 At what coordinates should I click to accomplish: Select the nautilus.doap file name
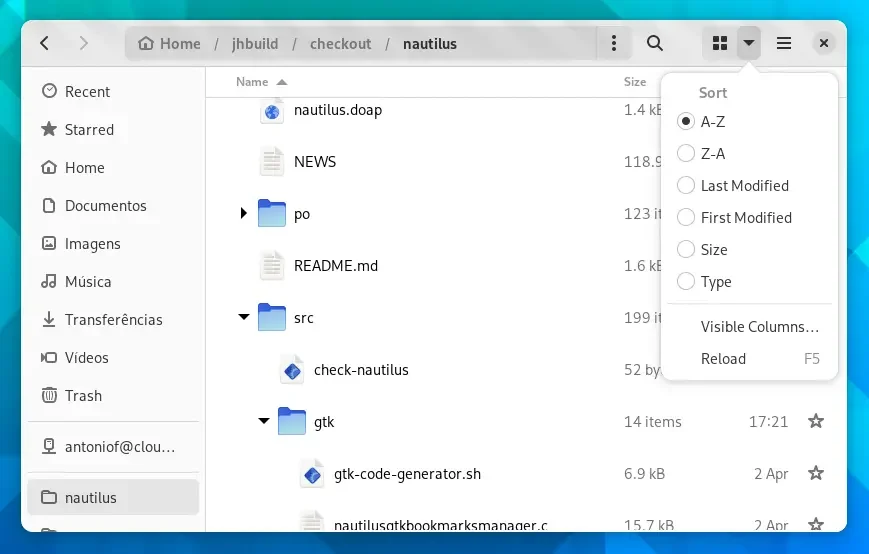pyautogui.click(x=338, y=110)
